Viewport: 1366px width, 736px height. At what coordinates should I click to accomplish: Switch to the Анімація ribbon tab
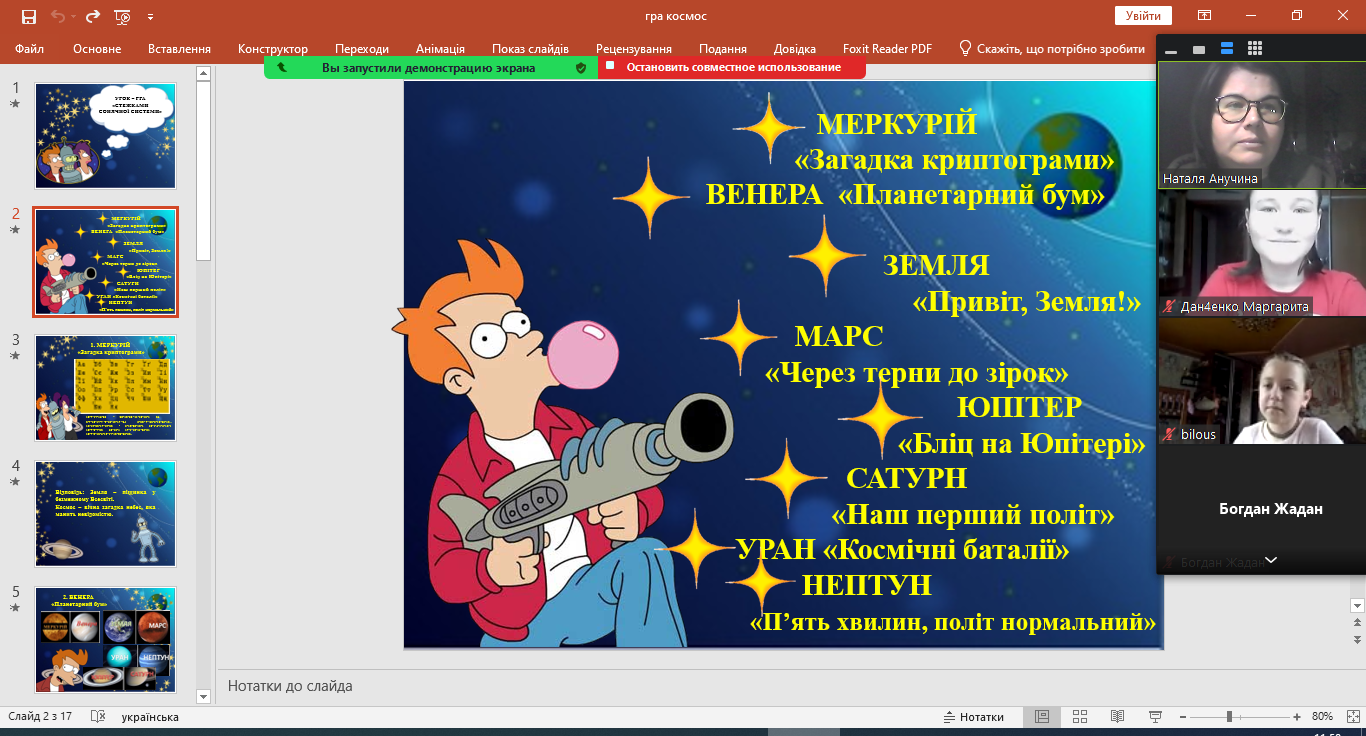point(440,48)
